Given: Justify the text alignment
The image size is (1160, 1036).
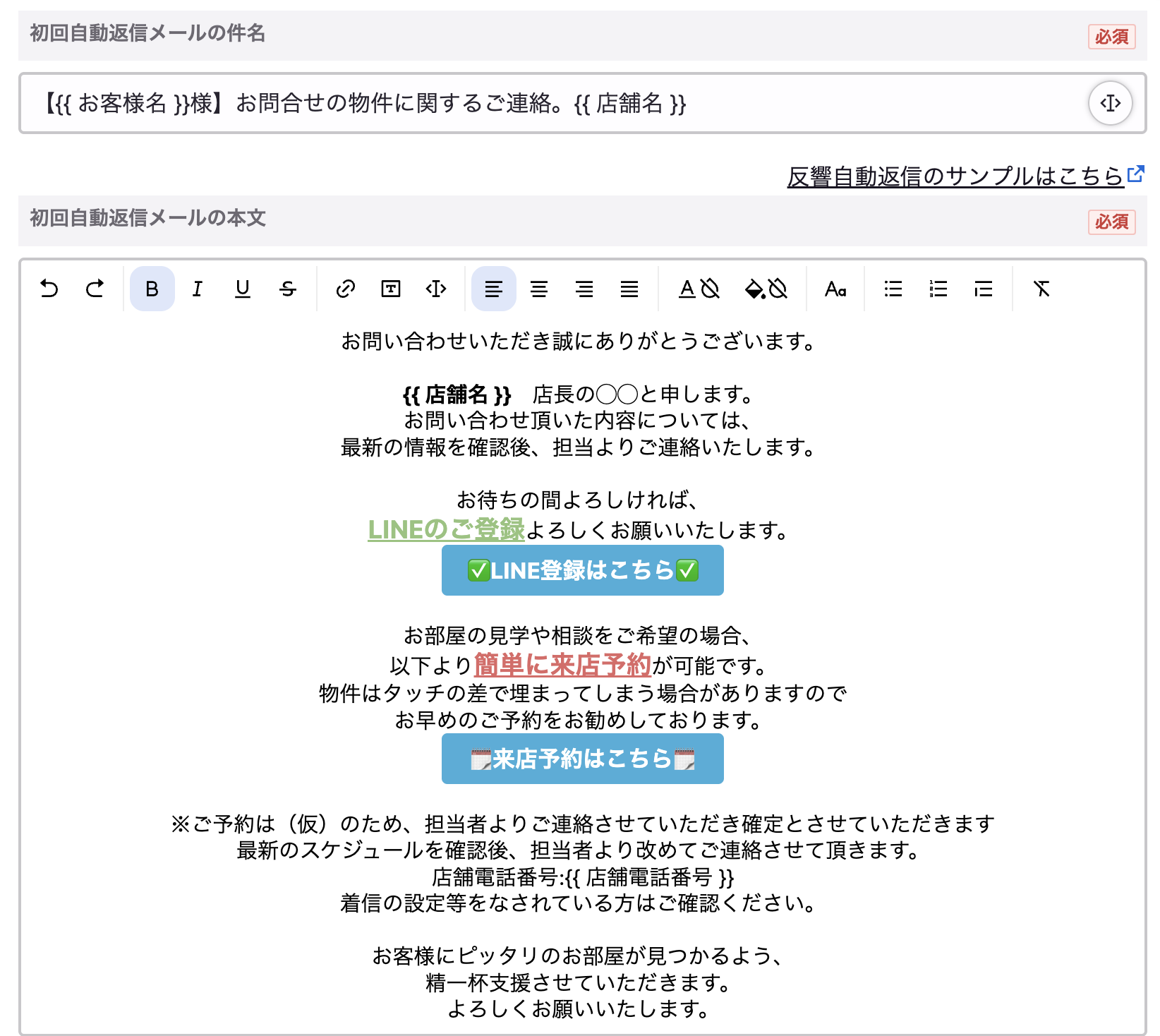Looking at the screenshot, I should point(629,289).
